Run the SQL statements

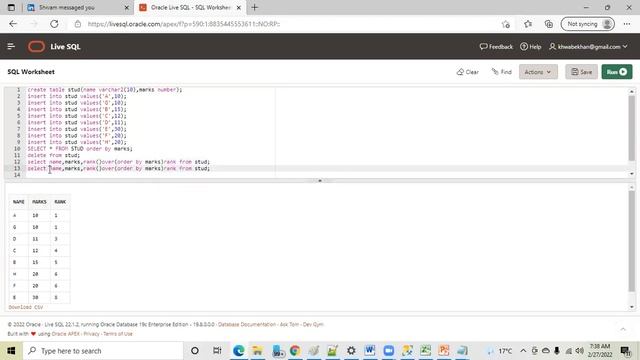coord(617,72)
